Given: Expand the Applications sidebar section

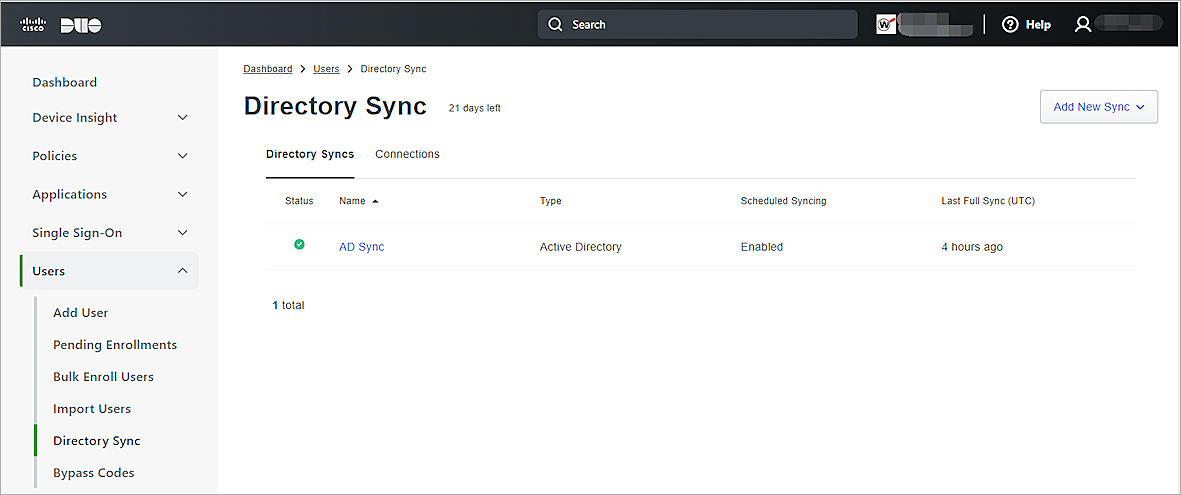Looking at the screenshot, I should 182,195.
